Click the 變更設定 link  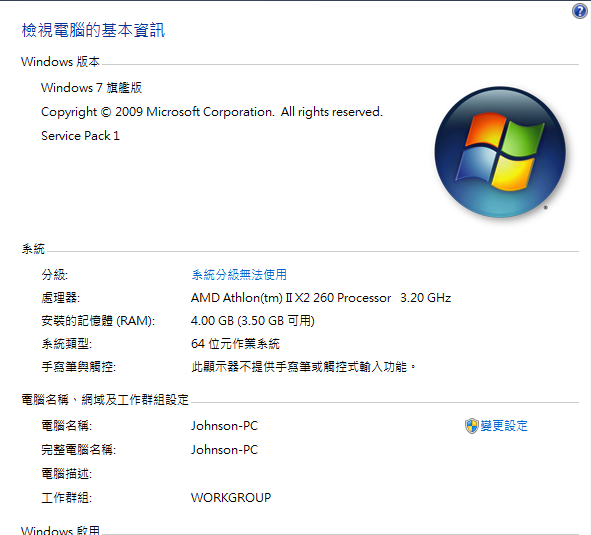coord(504,426)
